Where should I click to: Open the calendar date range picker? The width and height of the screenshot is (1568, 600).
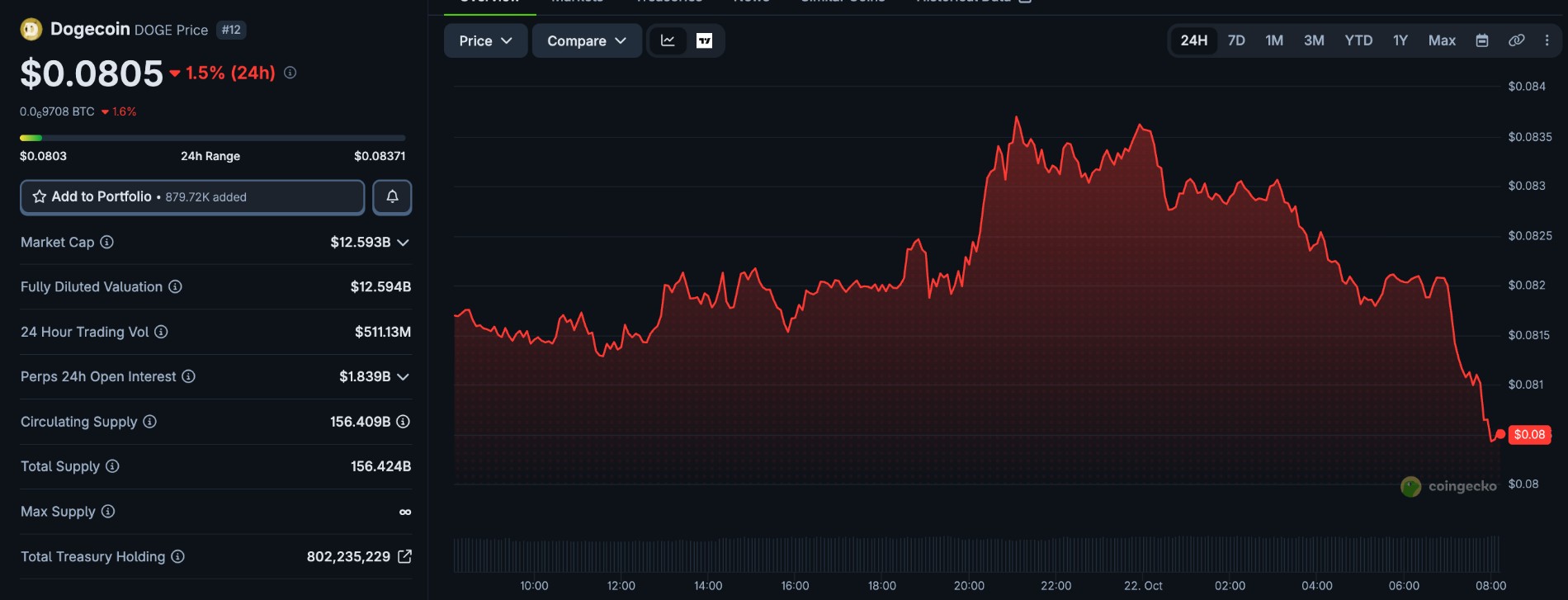point(1482,40)
